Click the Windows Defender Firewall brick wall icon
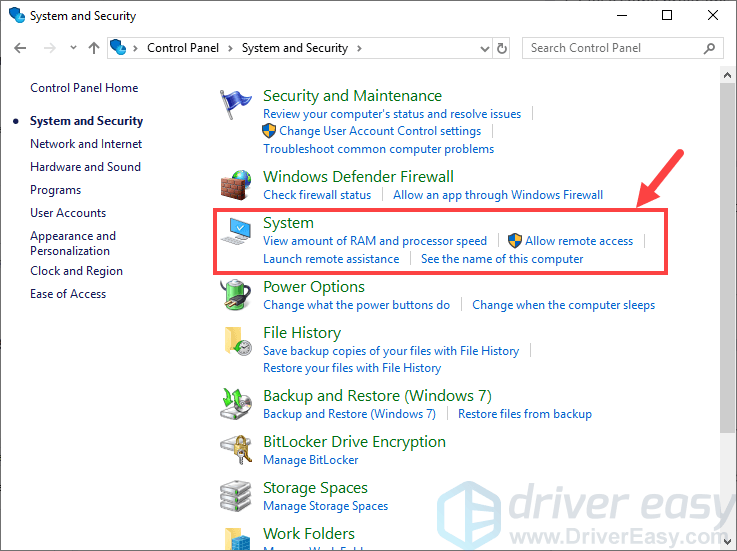This screenshot has width=737, height=551. [x=236, y=185]
